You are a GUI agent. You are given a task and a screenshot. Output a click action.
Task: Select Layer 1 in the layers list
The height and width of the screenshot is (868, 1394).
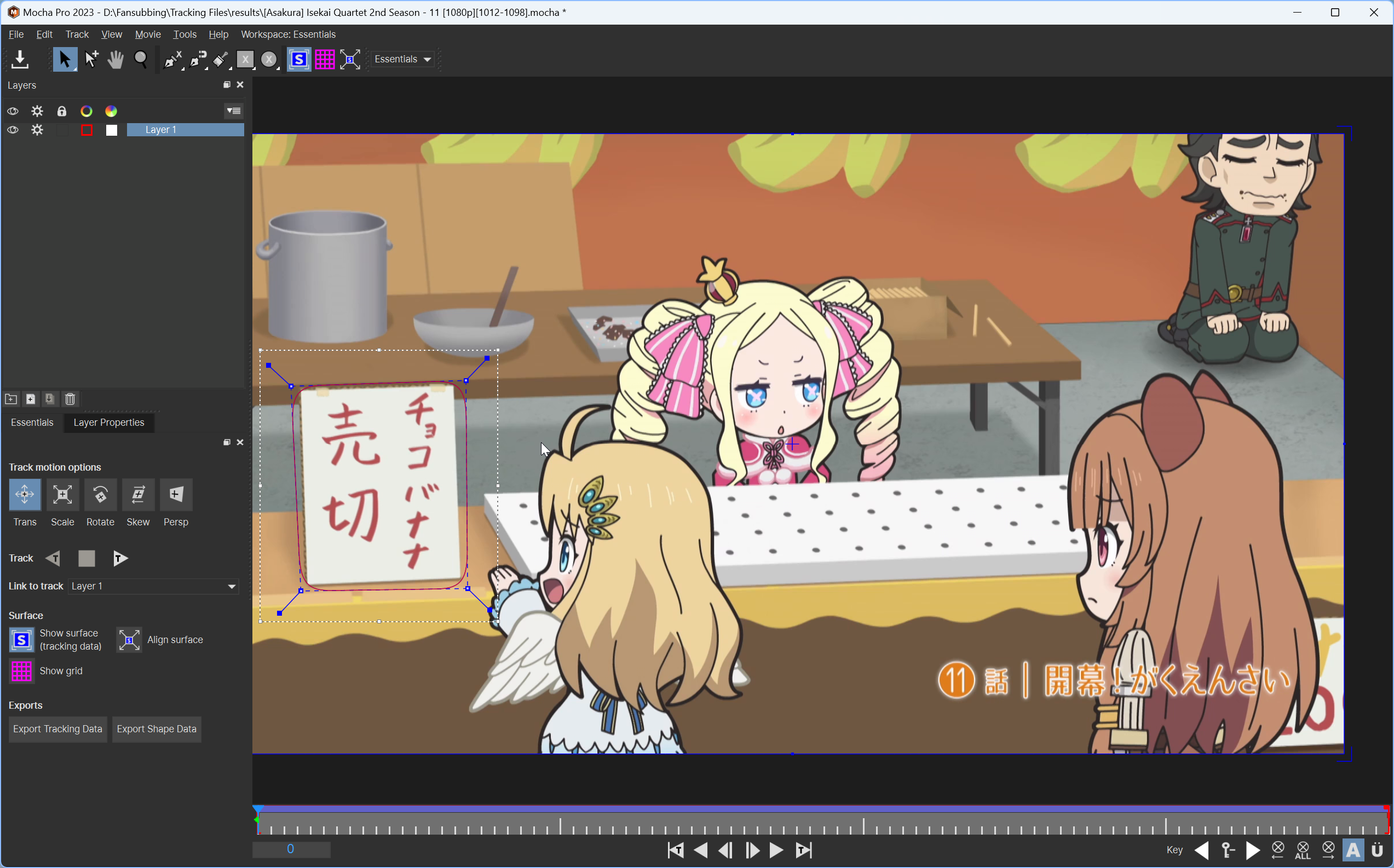[x=186, y=130]
